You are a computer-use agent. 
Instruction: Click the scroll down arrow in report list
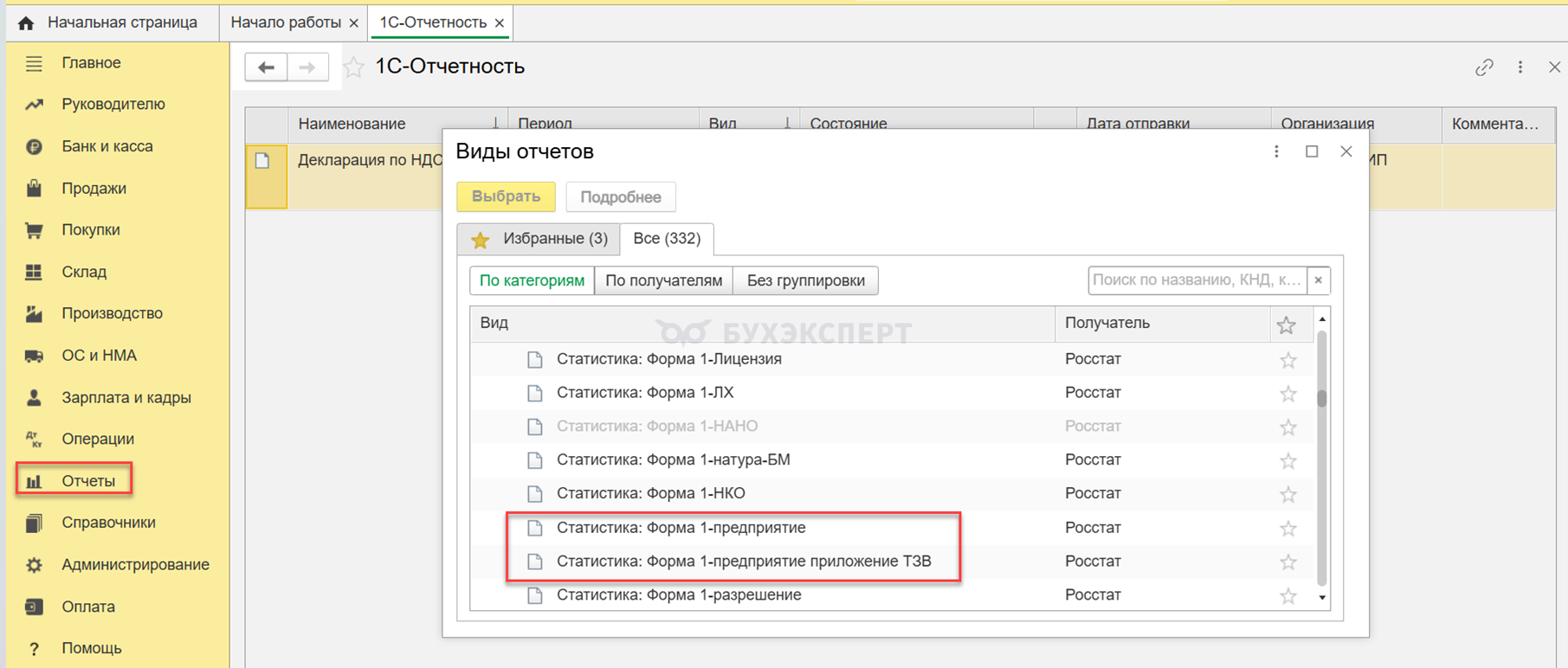(1322, 598)
